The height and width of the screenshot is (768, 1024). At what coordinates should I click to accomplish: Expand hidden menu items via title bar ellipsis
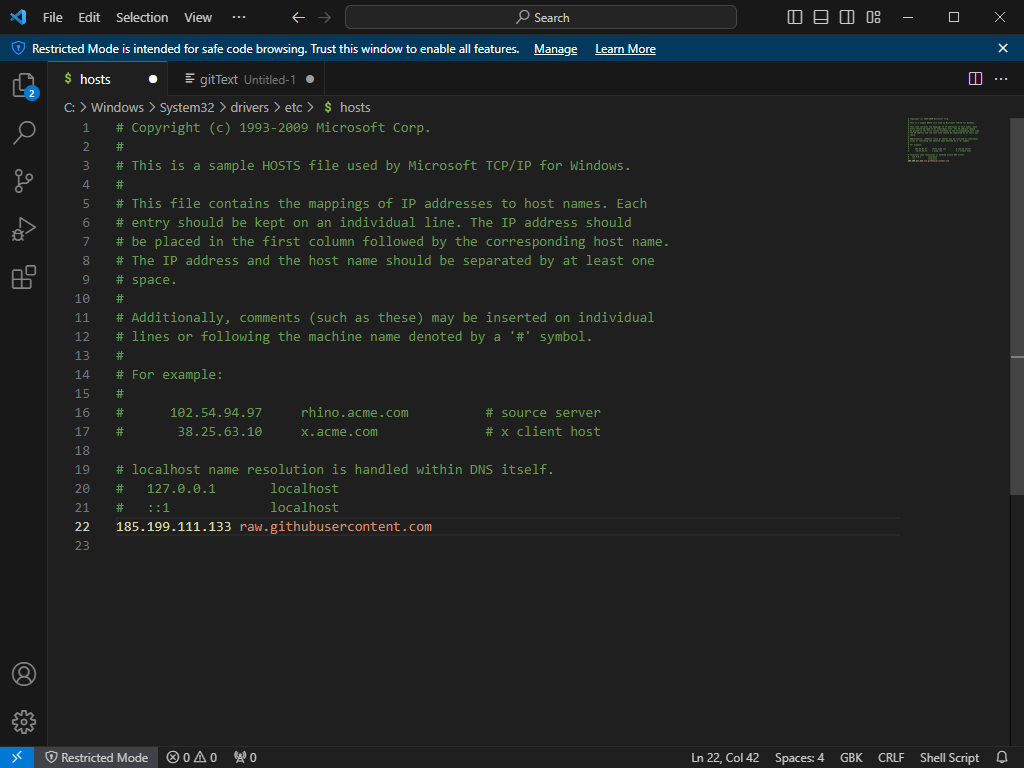point(239,17)
